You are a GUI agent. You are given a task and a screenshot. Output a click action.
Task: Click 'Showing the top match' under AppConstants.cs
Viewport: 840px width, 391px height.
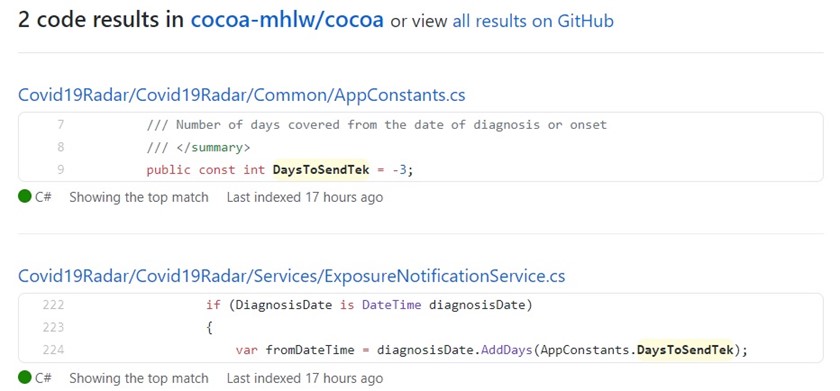click(x=139, y=197)
